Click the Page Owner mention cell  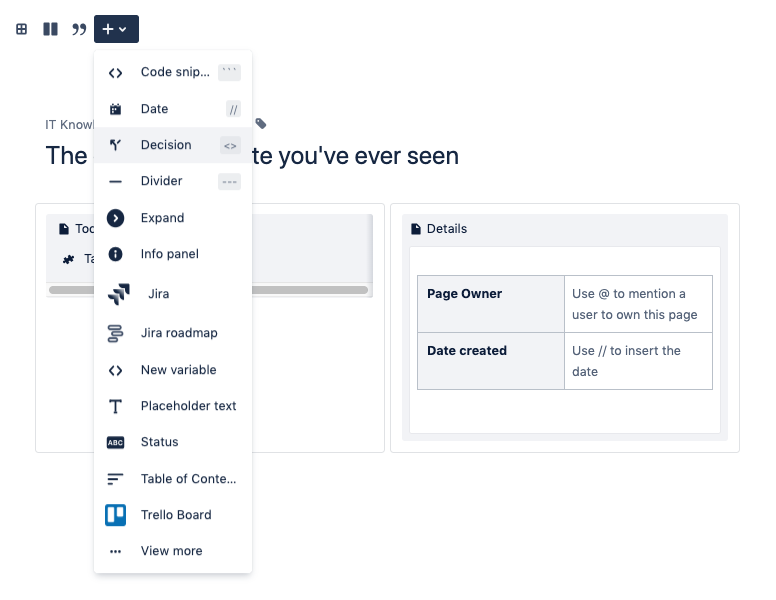(638, 304)
